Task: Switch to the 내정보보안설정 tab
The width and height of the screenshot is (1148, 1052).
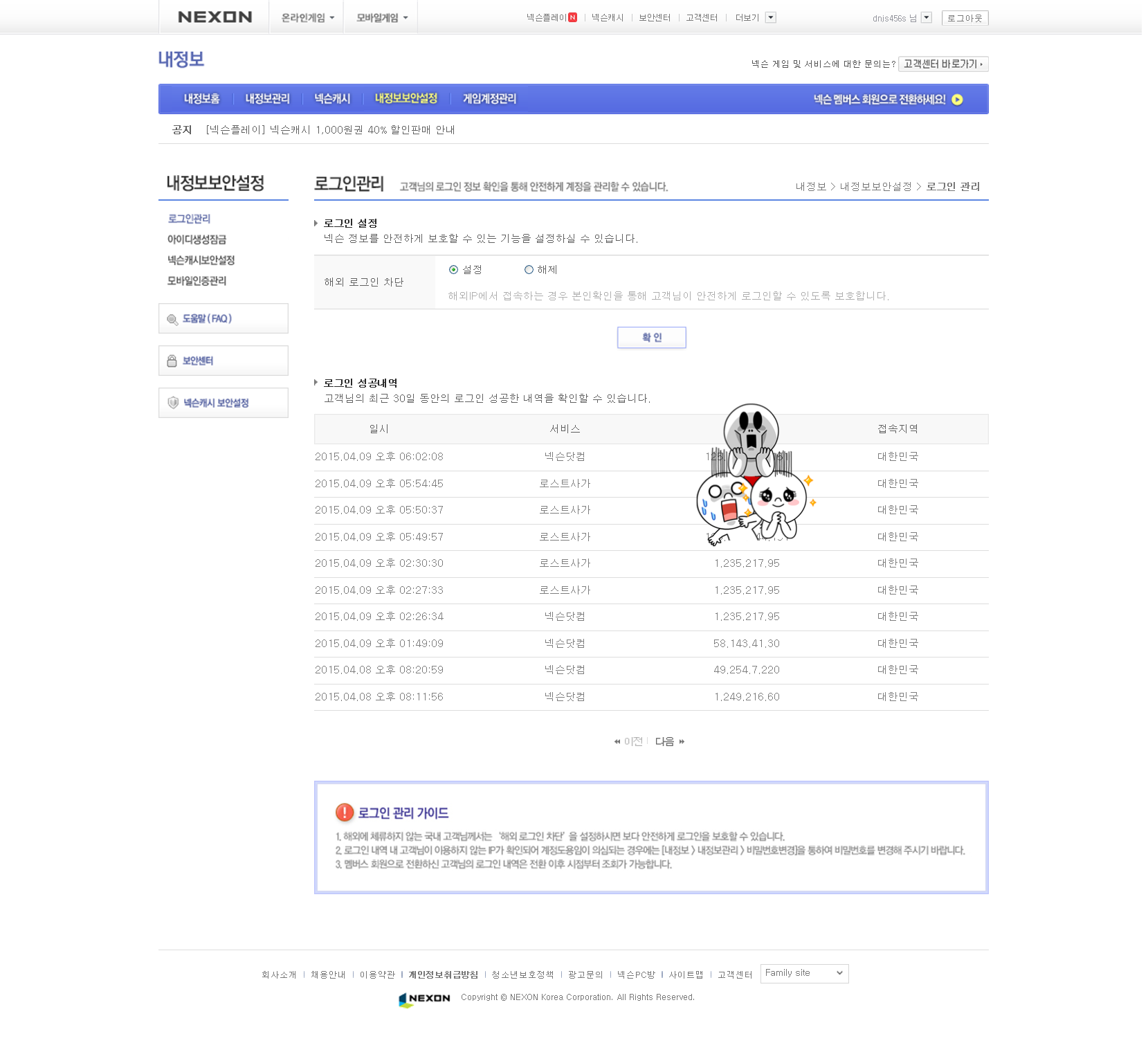Action: pos(406,99)
